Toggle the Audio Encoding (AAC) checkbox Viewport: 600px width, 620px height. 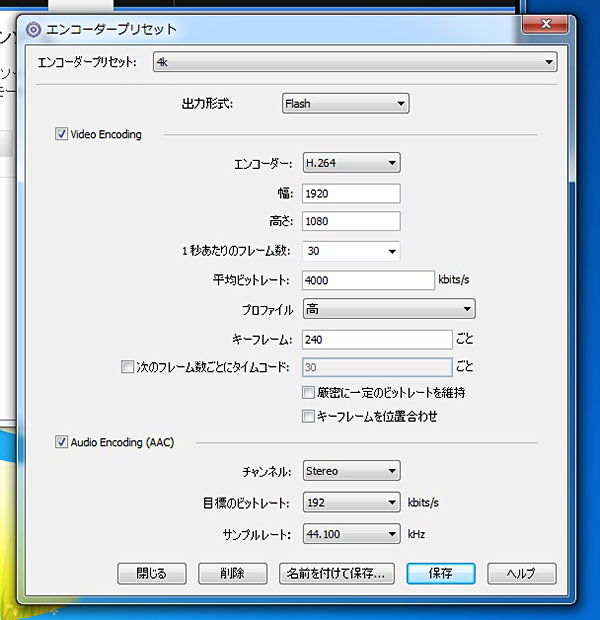coord(61,442)
